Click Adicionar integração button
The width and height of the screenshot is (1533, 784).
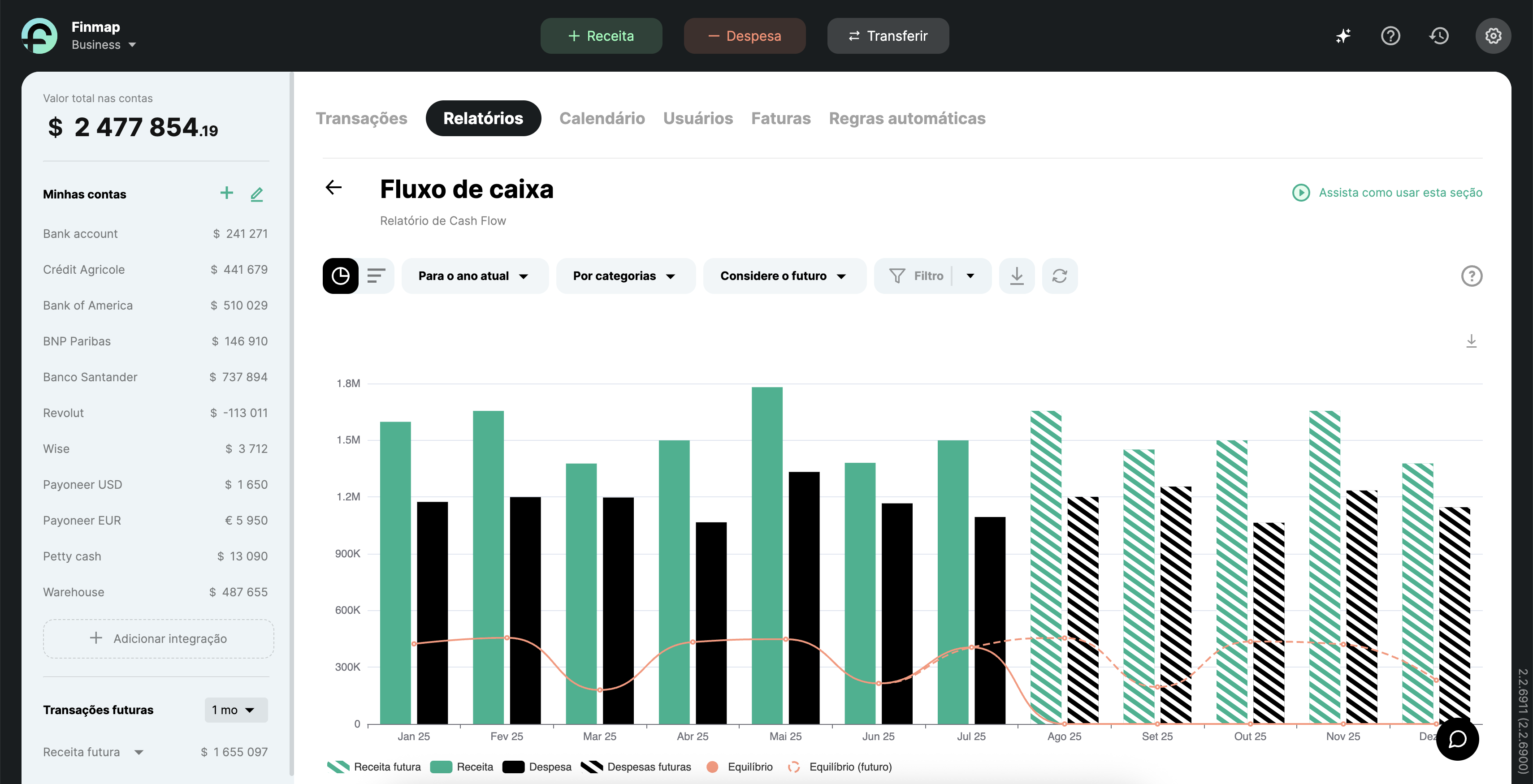(158, 638)
